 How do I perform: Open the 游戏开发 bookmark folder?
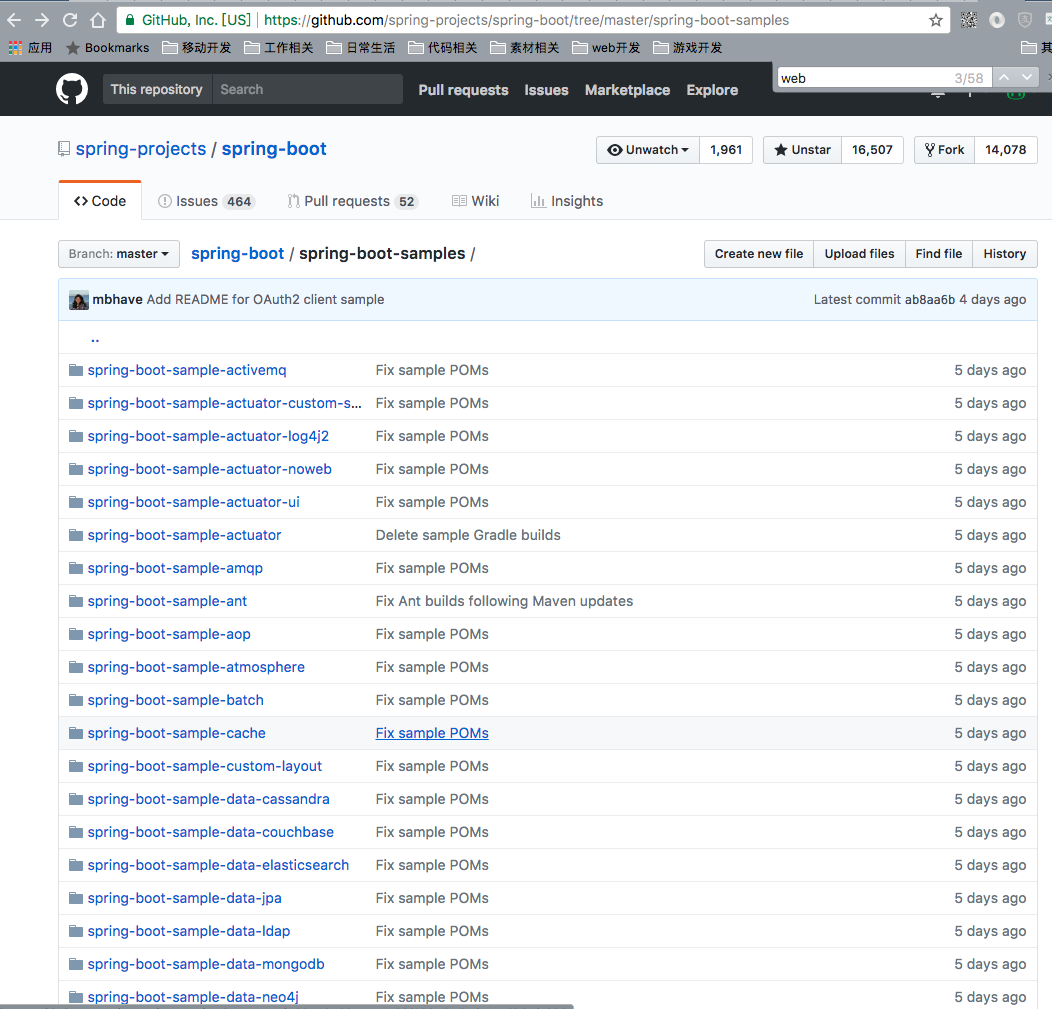click(688, 48)
